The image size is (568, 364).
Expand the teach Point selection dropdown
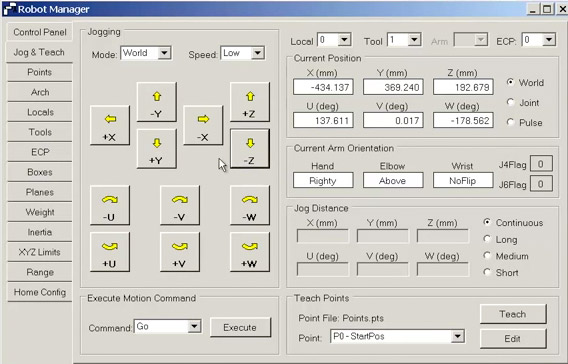[458, 336]
